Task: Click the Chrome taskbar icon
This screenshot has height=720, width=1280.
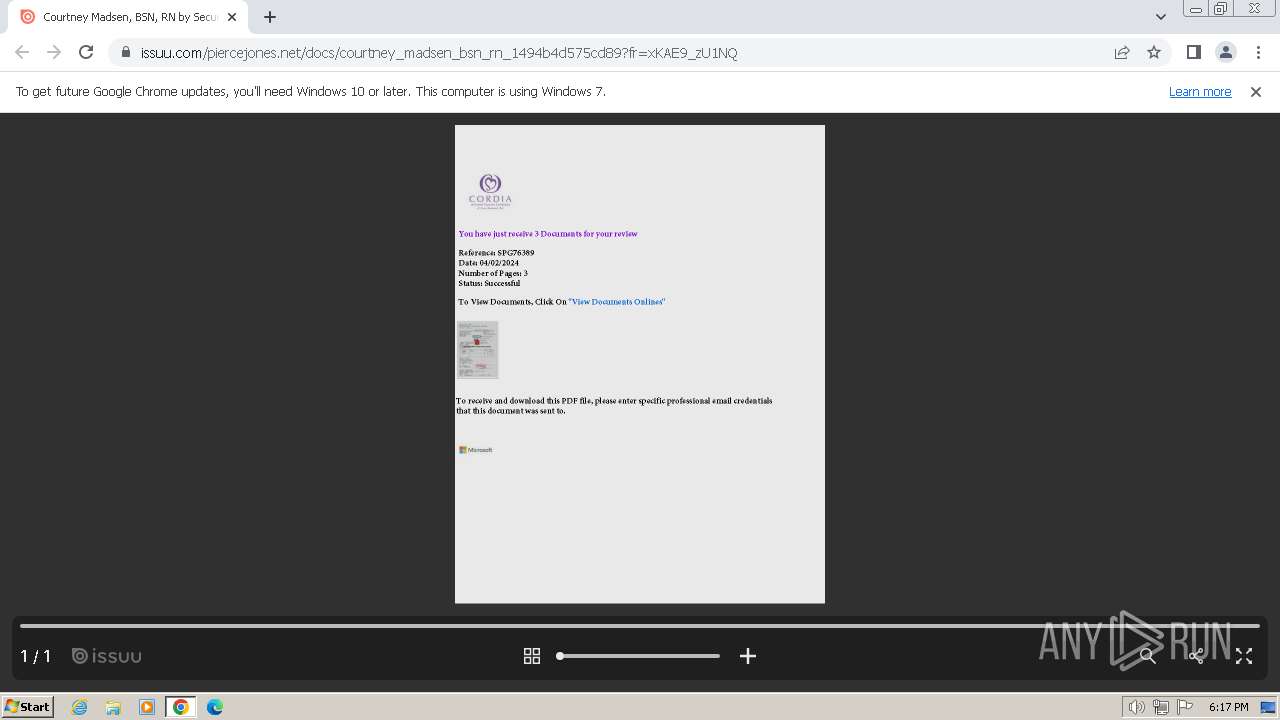Action: click(181, 707)
